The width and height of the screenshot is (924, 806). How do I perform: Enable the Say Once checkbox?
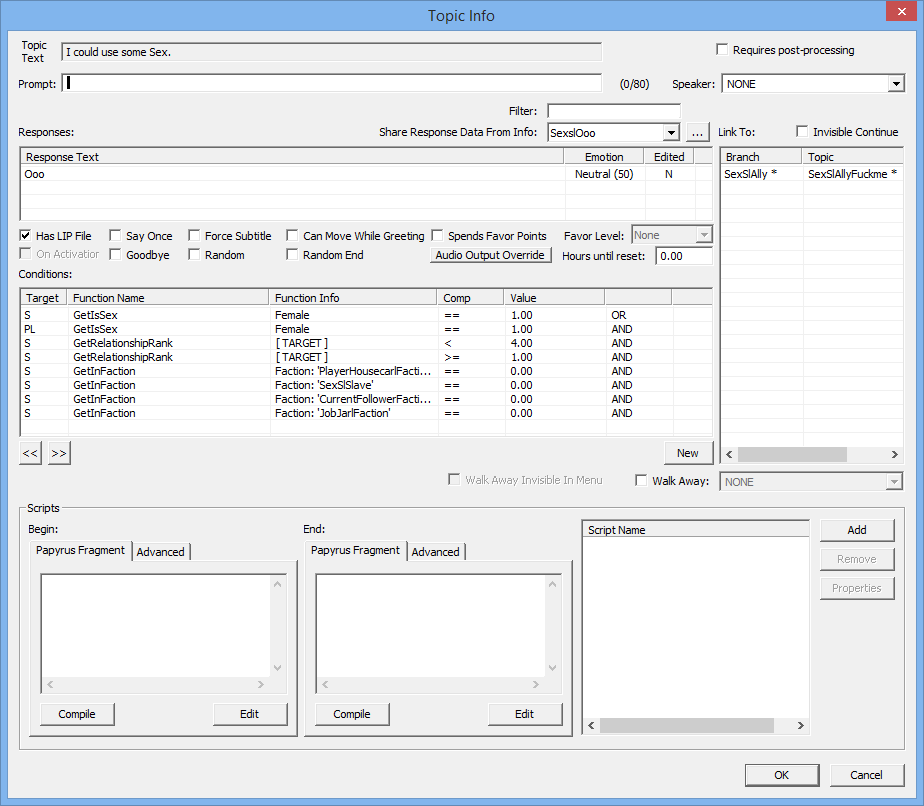(x=116, y=236)
